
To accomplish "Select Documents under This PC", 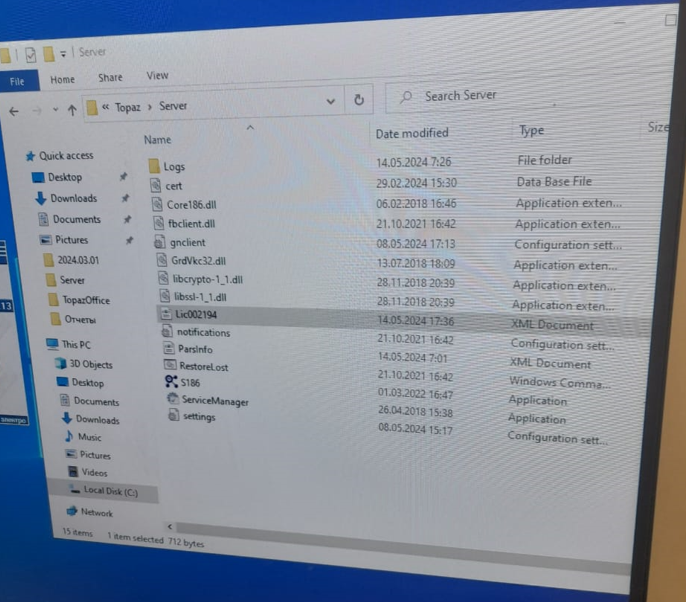I will point(96,401).
